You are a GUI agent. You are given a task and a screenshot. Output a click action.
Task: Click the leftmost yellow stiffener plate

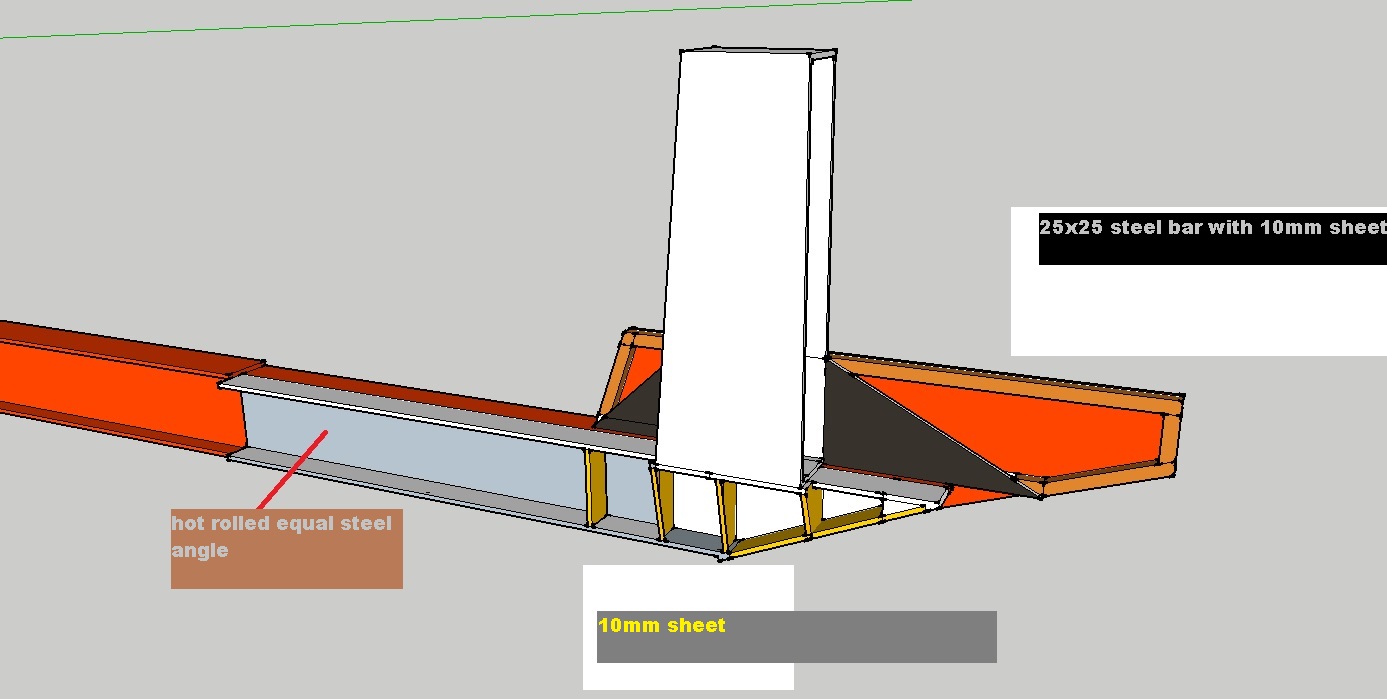596,488
